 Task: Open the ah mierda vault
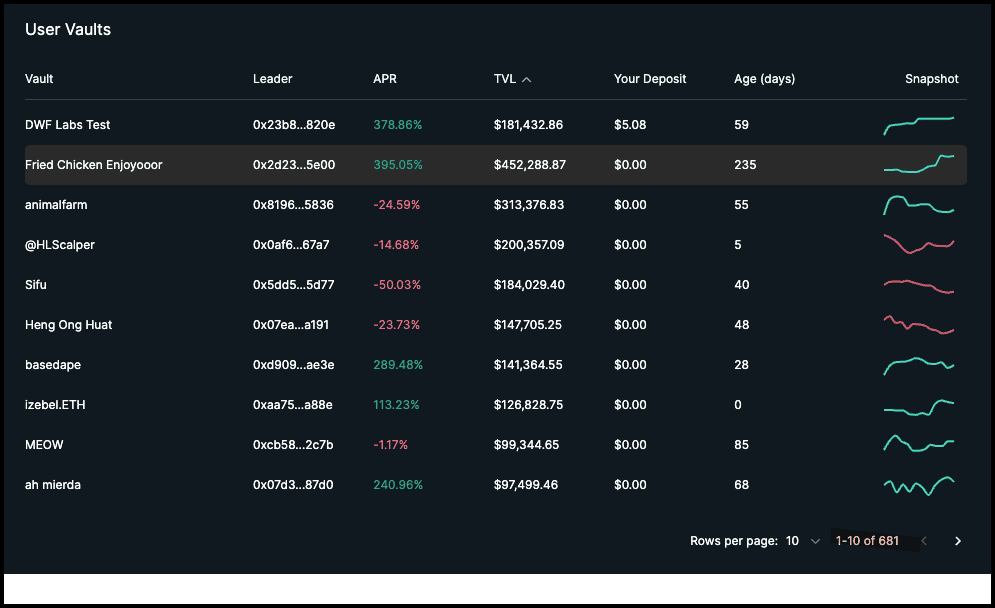(53, 485)
